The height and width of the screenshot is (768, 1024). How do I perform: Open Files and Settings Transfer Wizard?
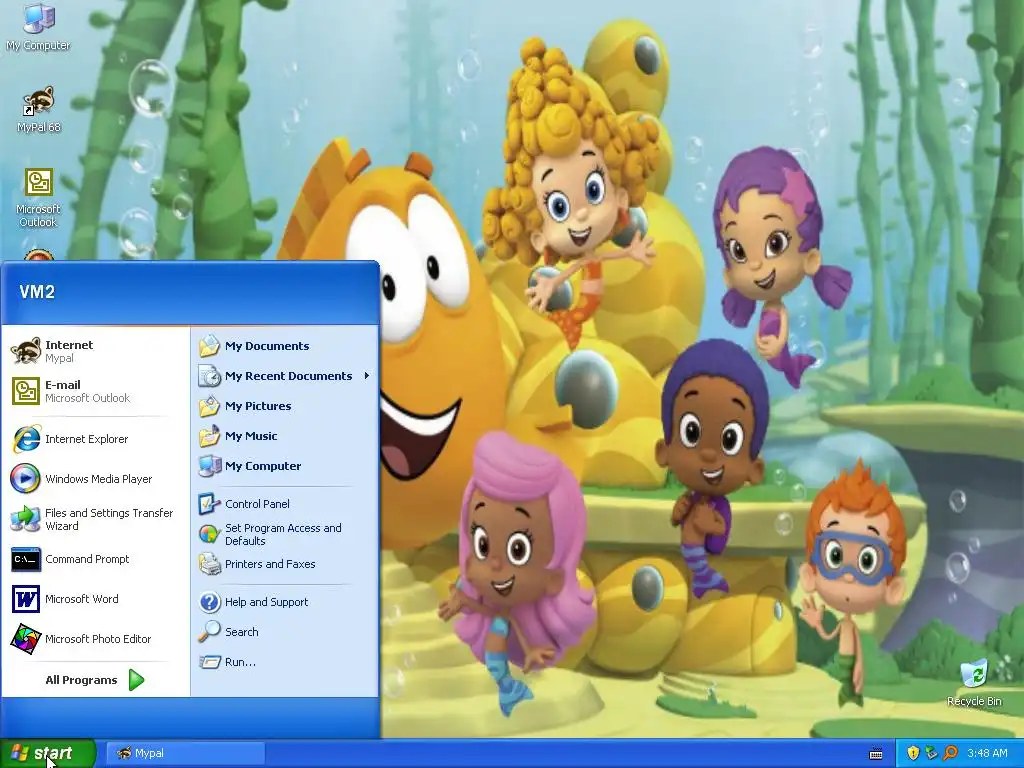point(95,519)
